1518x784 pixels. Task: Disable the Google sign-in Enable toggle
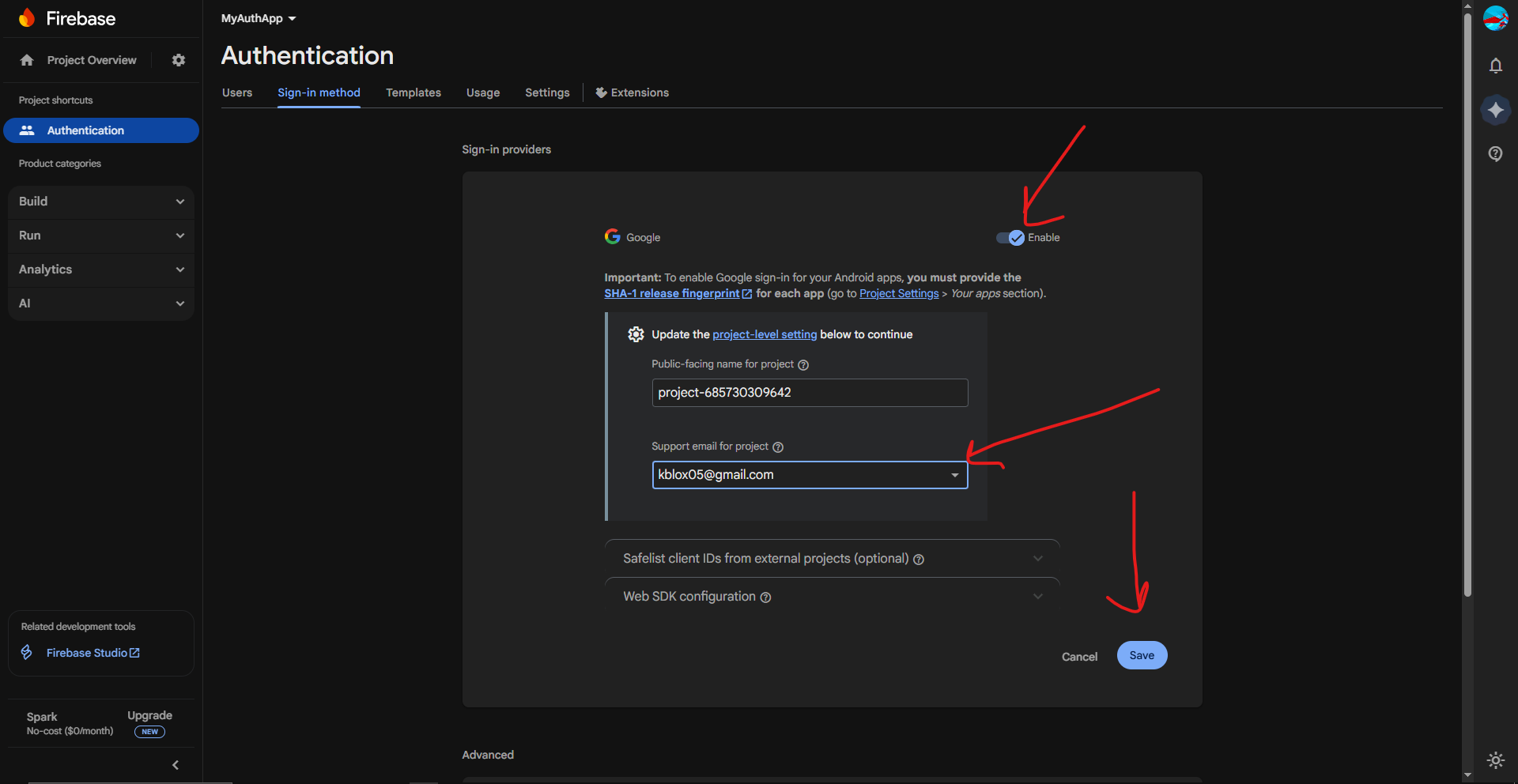point(1010,238)
